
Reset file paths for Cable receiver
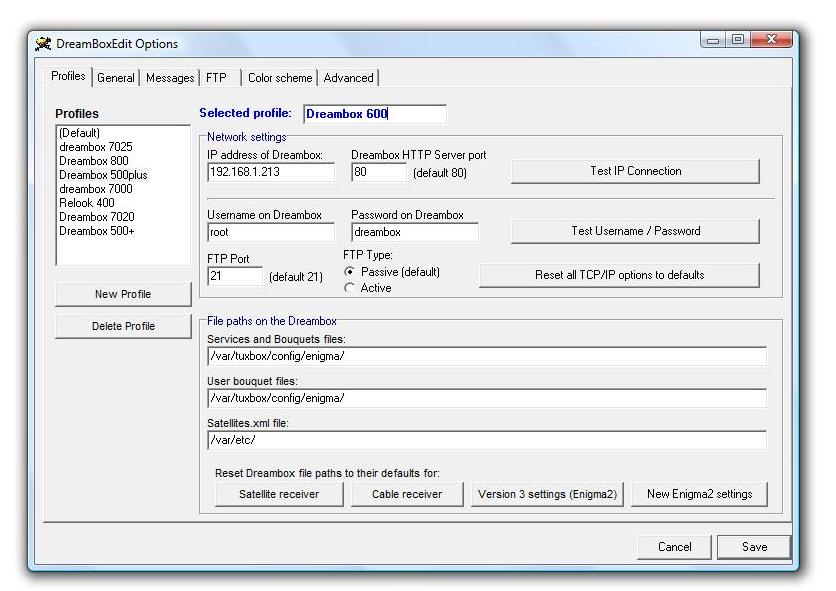[407, 494]
